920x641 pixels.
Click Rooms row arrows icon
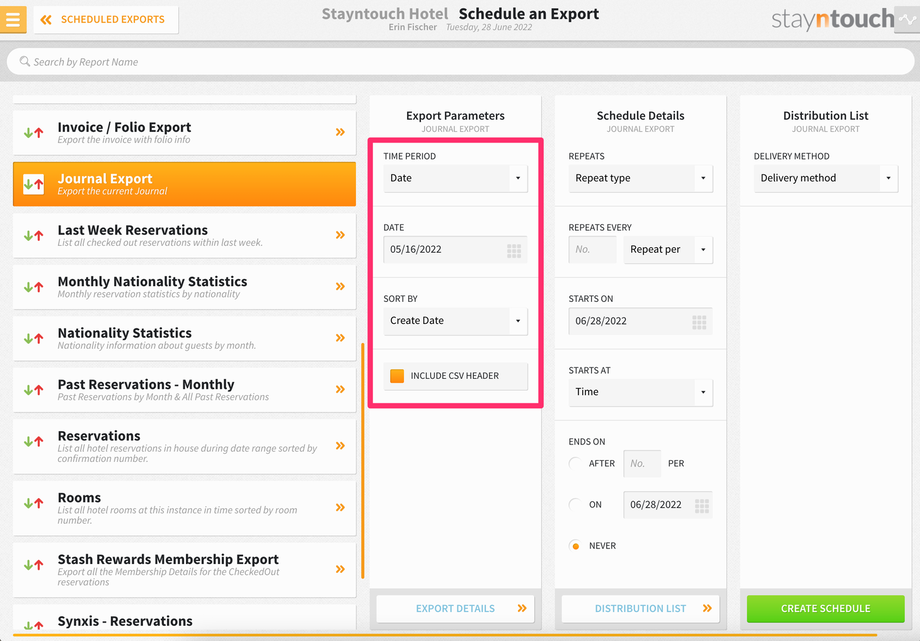[33, 503]
